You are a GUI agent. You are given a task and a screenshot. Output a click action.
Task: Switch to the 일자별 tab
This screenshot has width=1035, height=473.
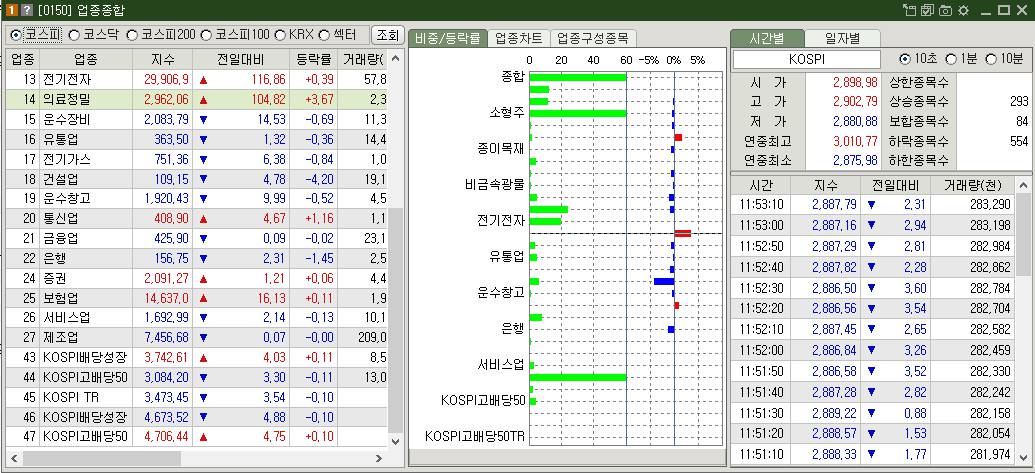(842, 38)
